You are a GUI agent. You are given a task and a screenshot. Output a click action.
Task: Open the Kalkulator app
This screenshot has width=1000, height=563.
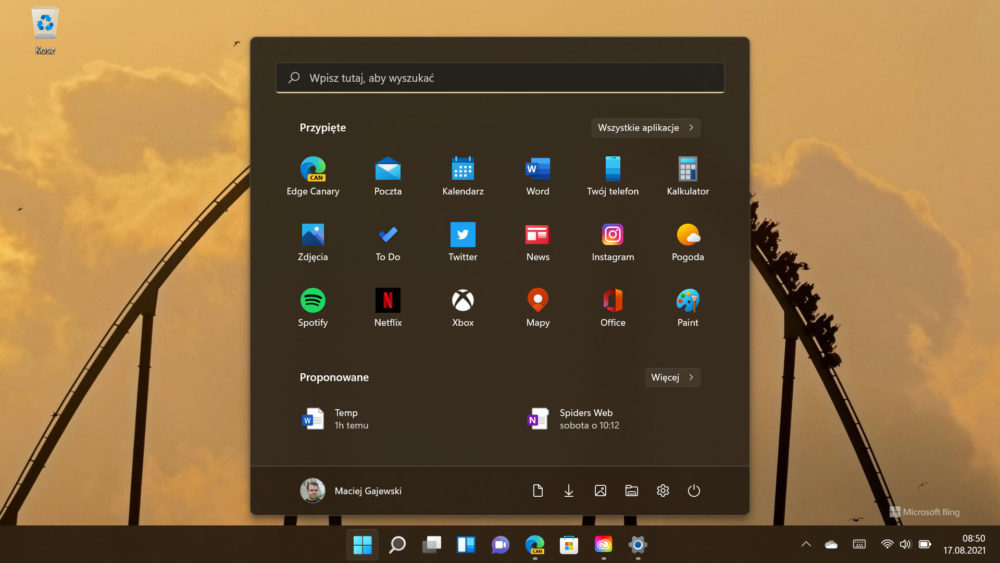[688, 176]
